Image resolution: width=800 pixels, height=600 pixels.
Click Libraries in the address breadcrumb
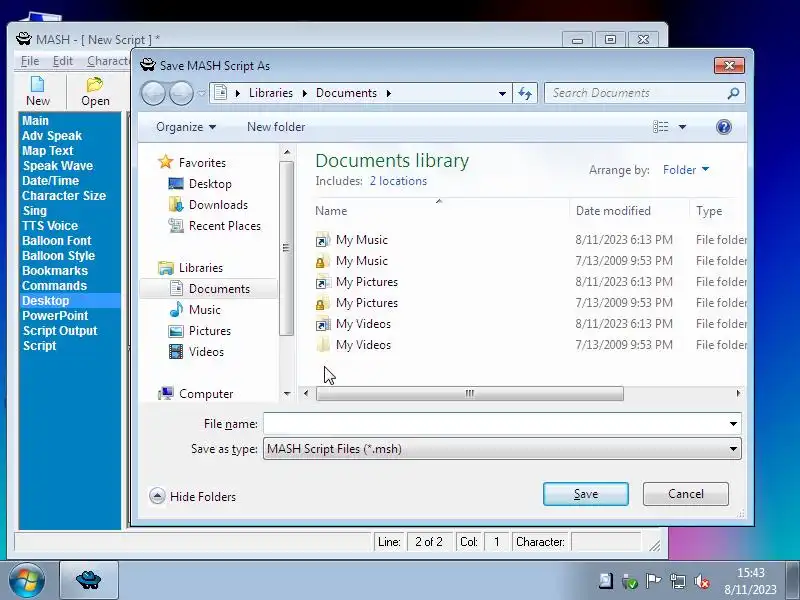click(270, 93)
